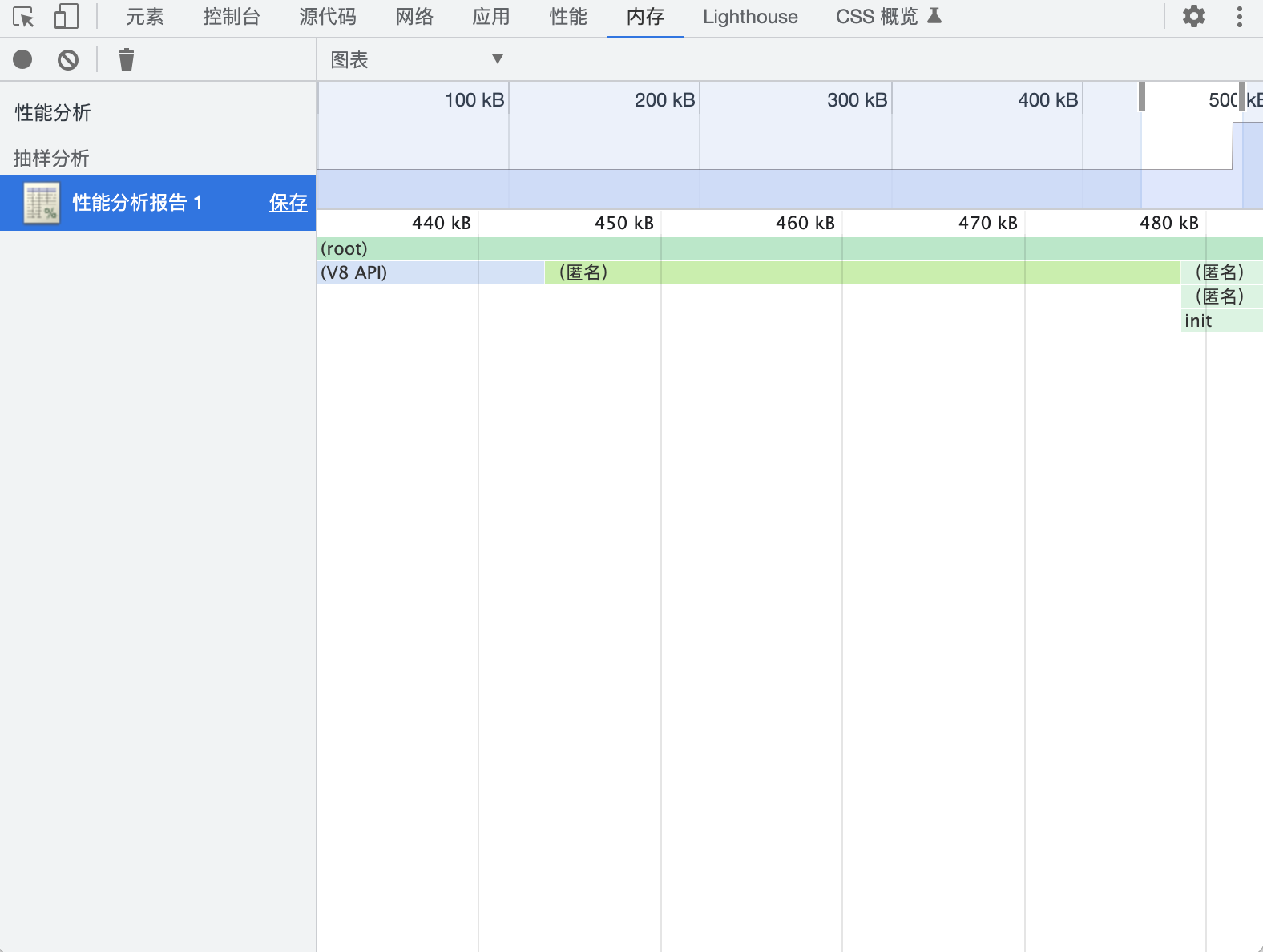Viewport: 1263px width, 952px height.
Task: Start recording with the record button
Action: click(x=22, y=59)
